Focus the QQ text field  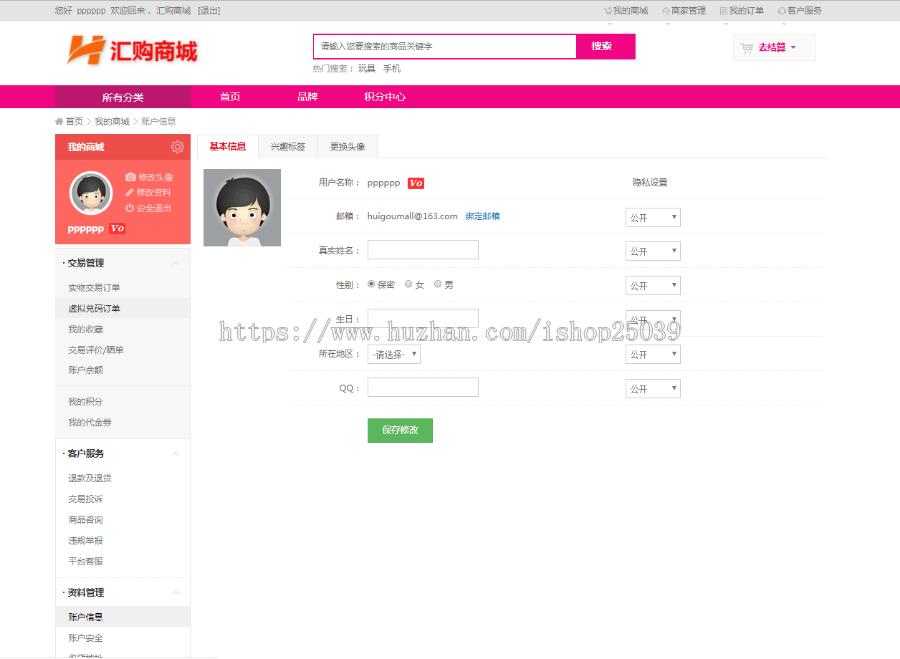pyautogui.click(x=423, y=387)
